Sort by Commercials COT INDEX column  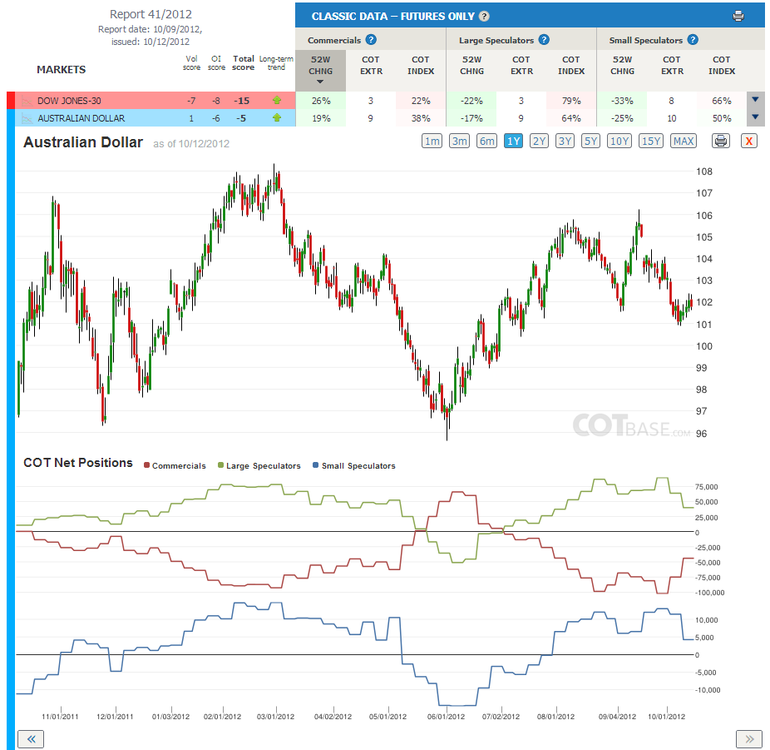[x=420, y=65]
